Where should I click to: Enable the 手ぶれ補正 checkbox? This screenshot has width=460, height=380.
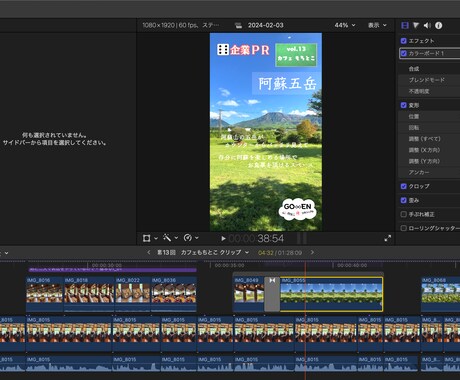tap(404, 214)
